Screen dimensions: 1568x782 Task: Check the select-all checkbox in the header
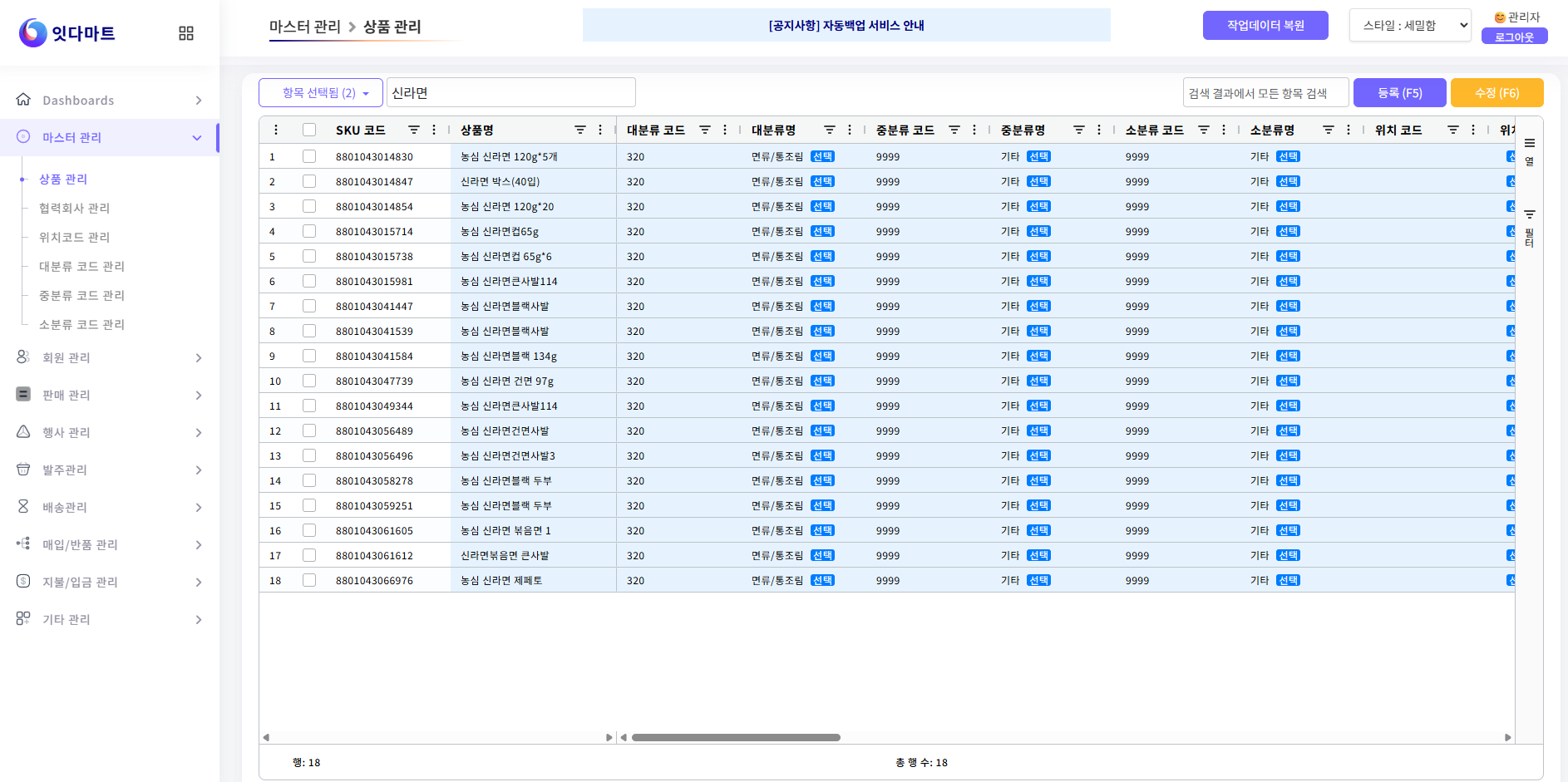[309, 130]
